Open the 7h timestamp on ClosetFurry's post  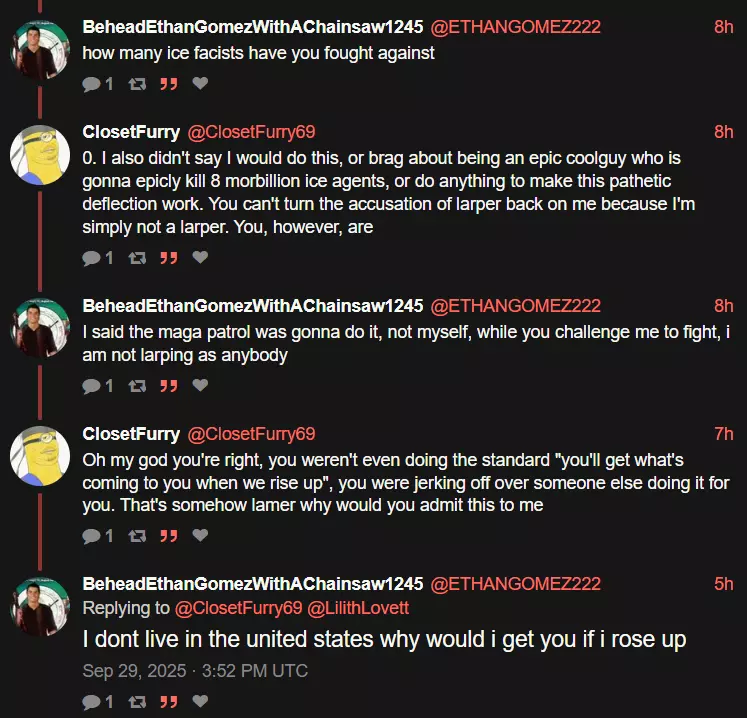pyautogui.click(x=723, y=434)
